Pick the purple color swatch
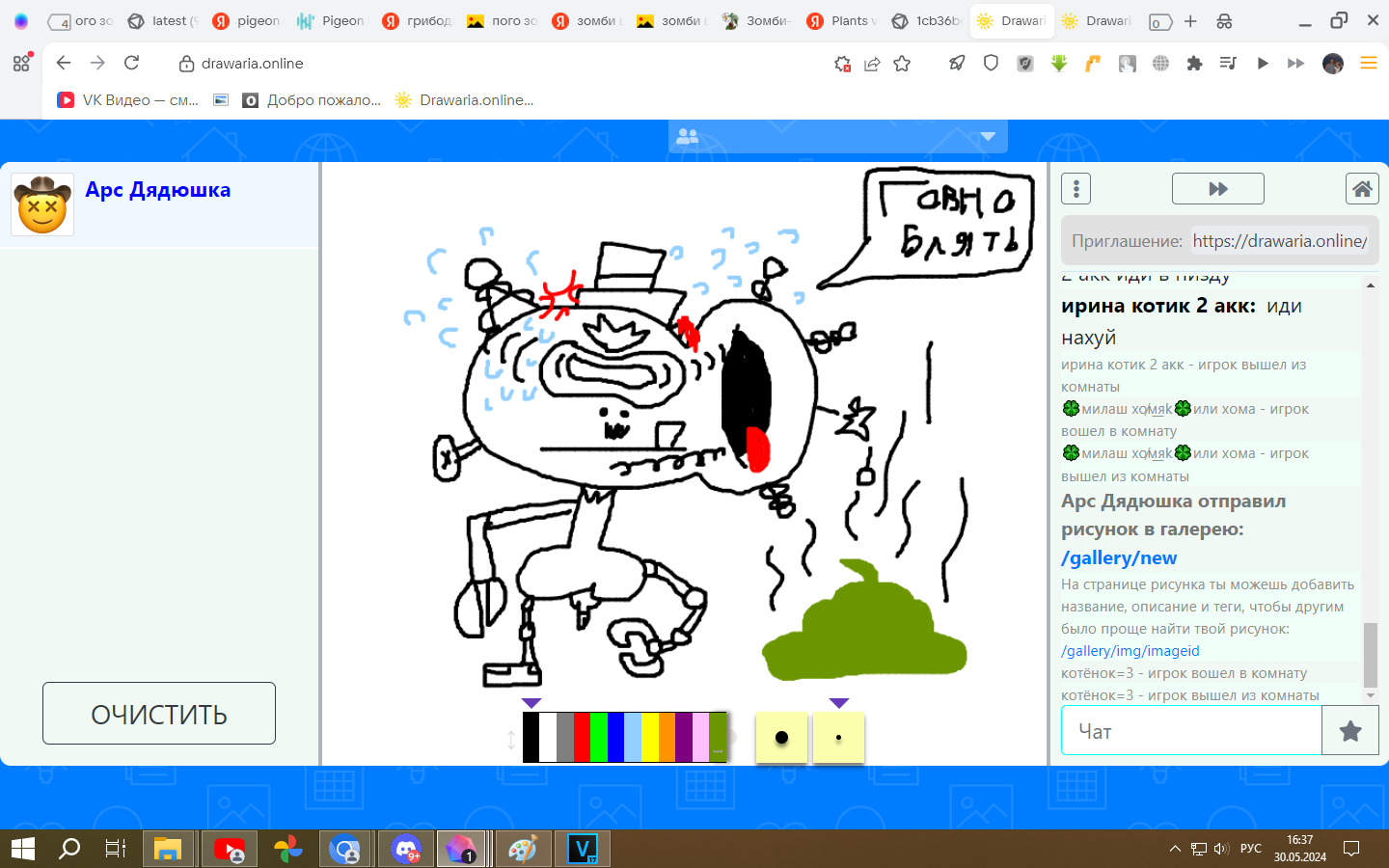Screen dimensions: 1389x868 684,738
